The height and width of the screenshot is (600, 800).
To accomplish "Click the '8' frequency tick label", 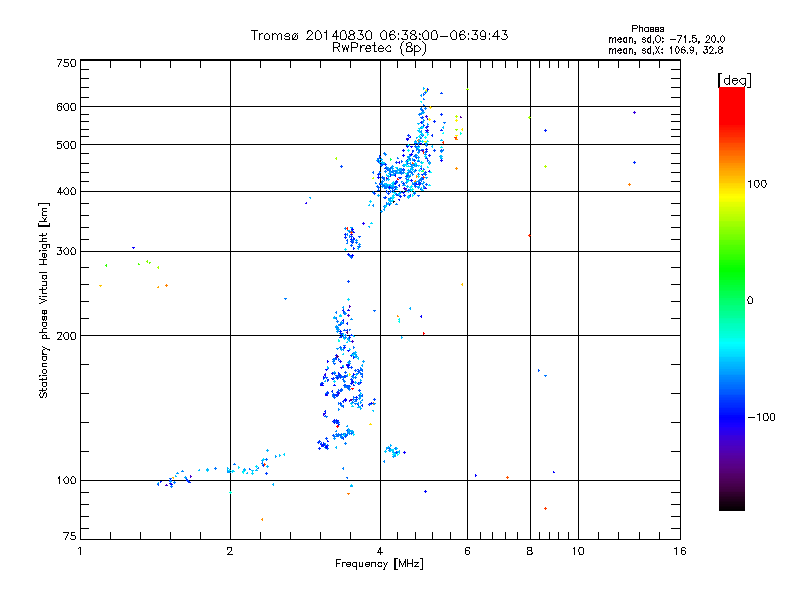I will click(x=530, y=551).
